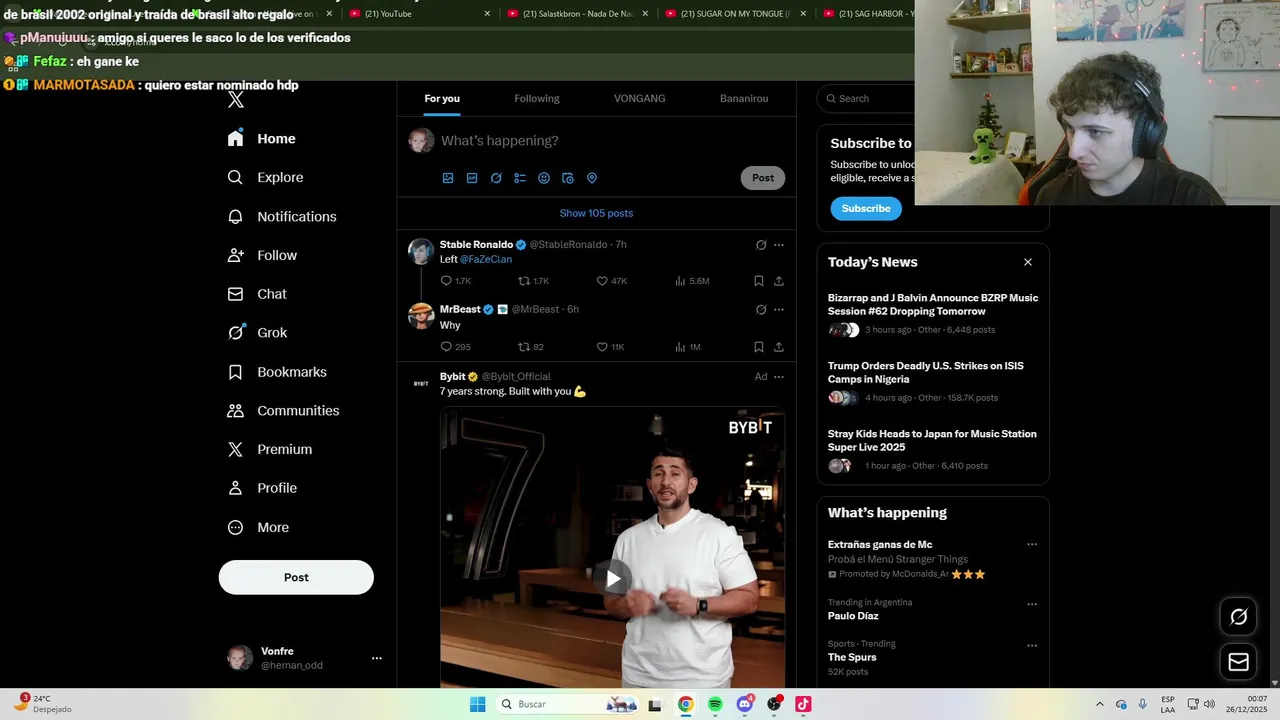Open options for Extrañas ganas de Mc trend
This screenshot has height=720, width=1280.
point(1032,545)
